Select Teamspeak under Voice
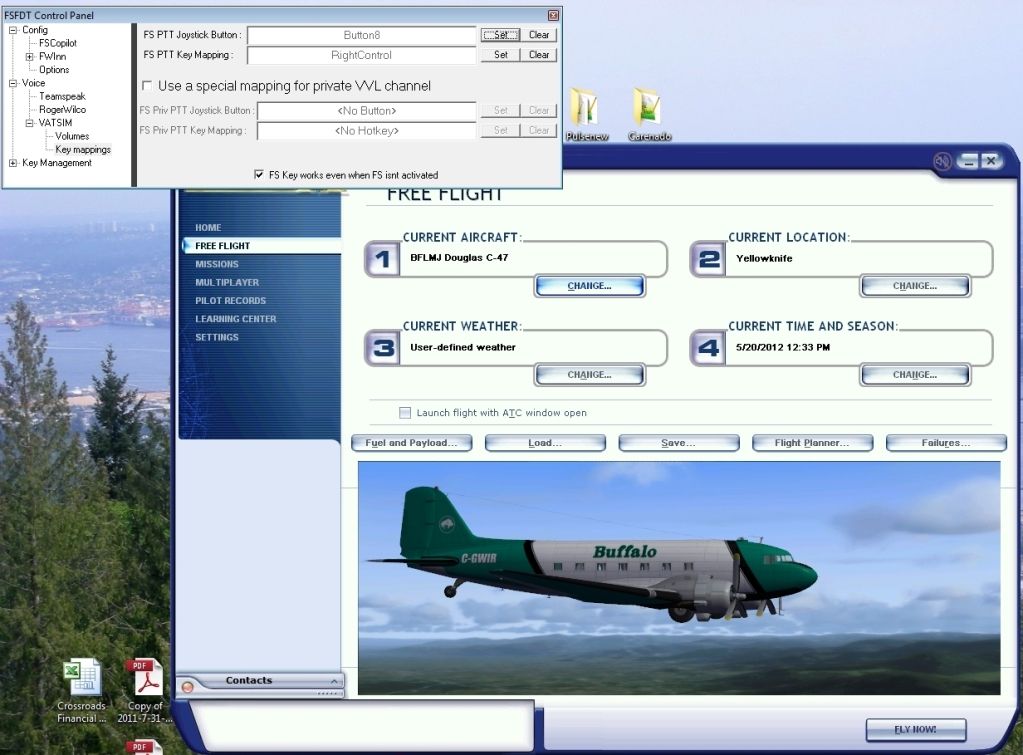Image resolution: width=1023 pixels, height=755 pixels. pyautogui.click(x=62, y=97)
